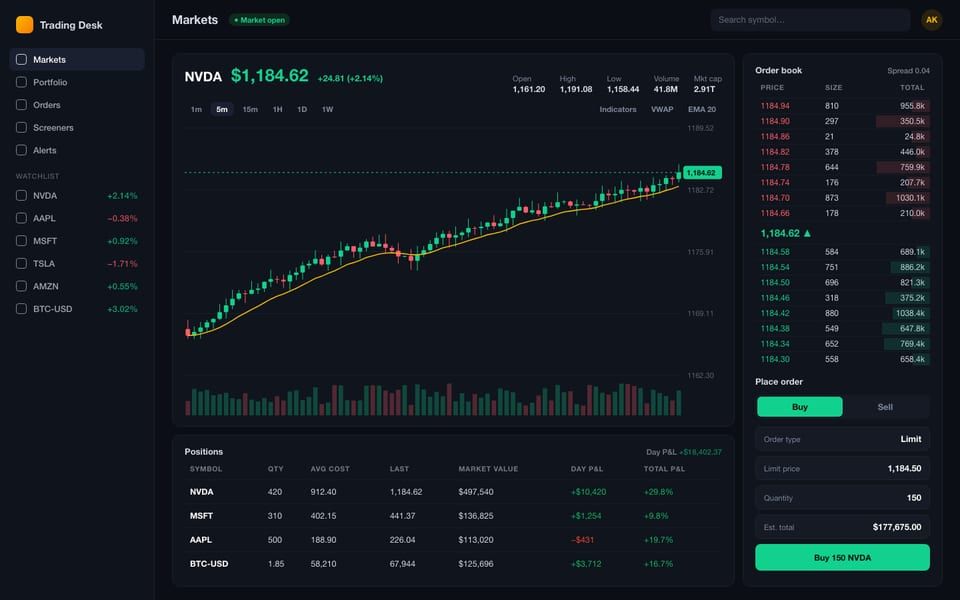Image resolution: width=960 pixels, height=600 pixels.
Task: Click the Portfolio sidebar icon
Action: [21, 82]
